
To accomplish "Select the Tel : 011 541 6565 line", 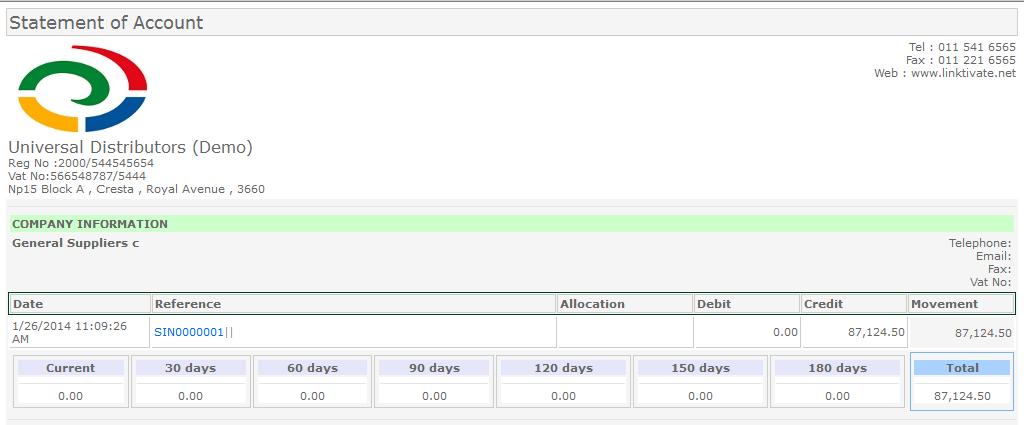I will click(x=962, y=47).
